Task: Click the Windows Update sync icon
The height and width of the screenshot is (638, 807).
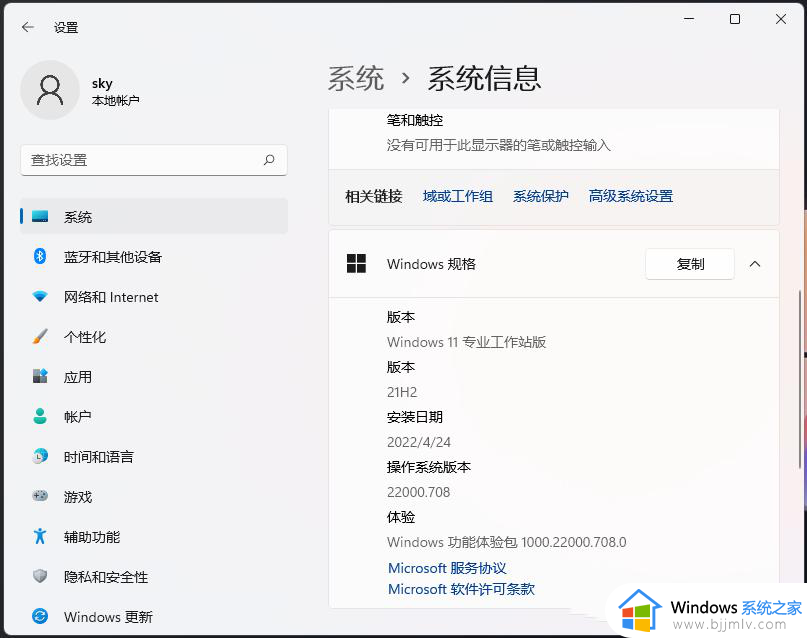Action: coord(40,616)
